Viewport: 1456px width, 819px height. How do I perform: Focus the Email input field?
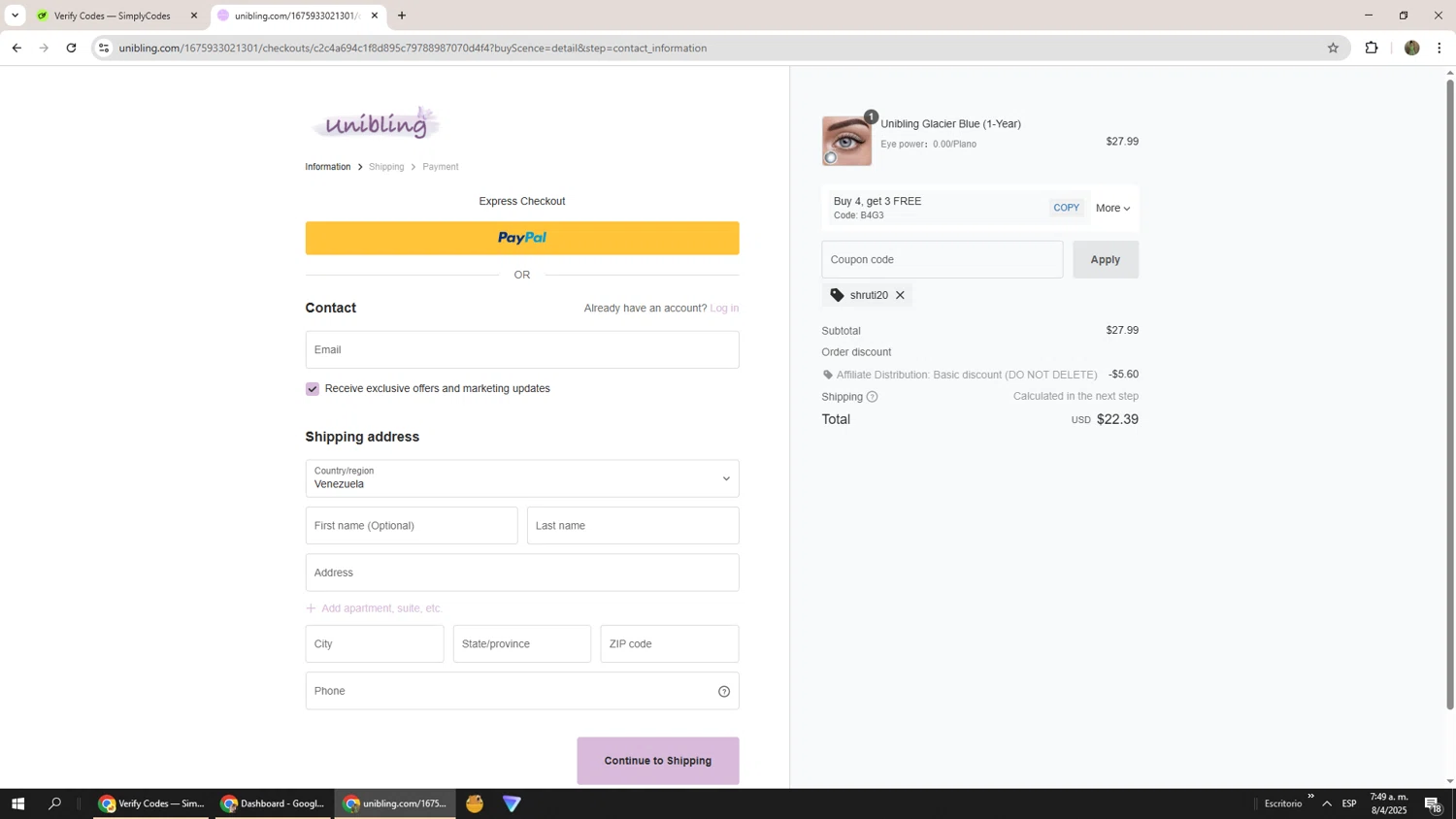coord(522,349)
